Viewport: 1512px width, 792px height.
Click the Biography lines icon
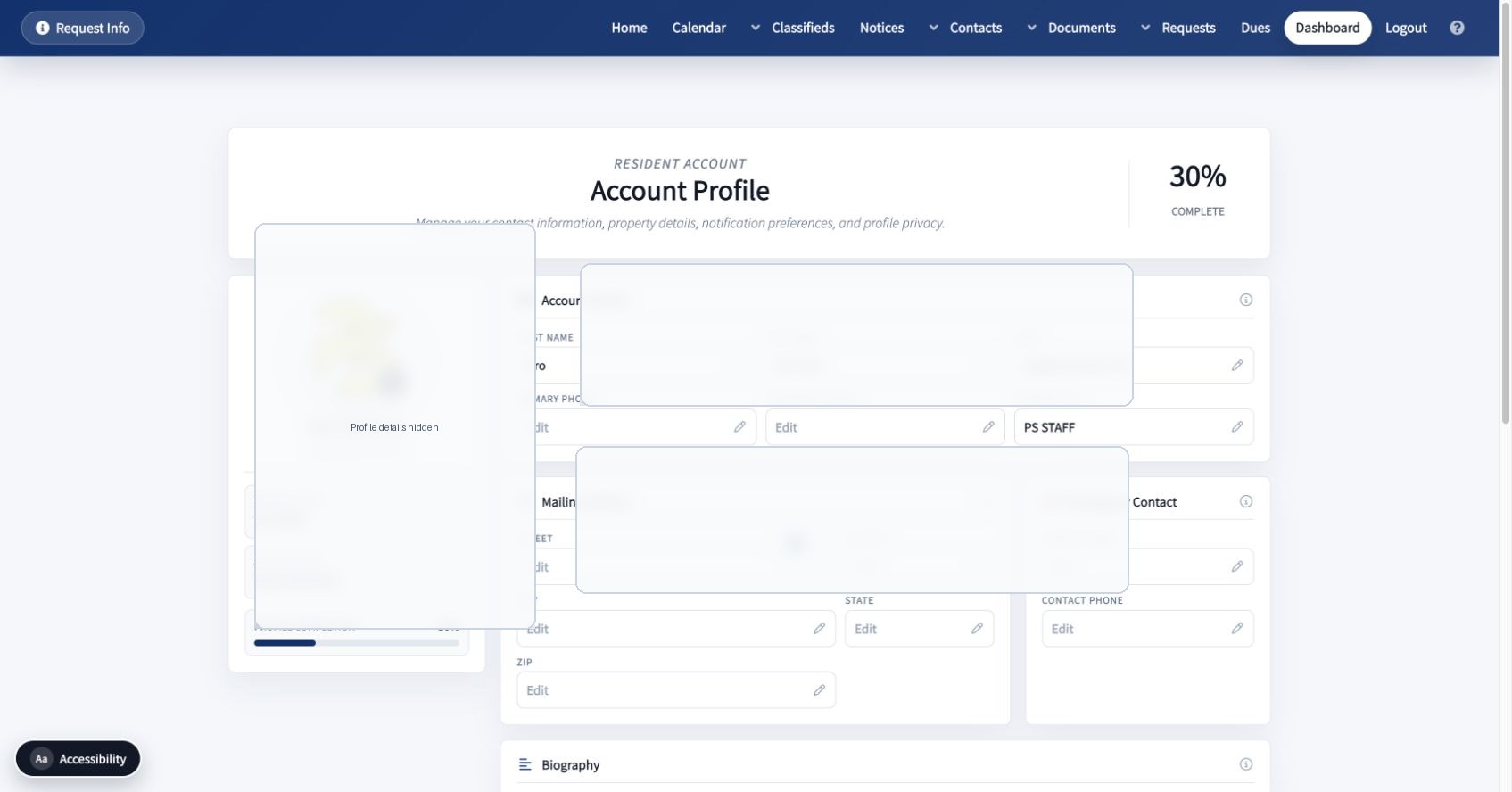(x=525, y=764)
